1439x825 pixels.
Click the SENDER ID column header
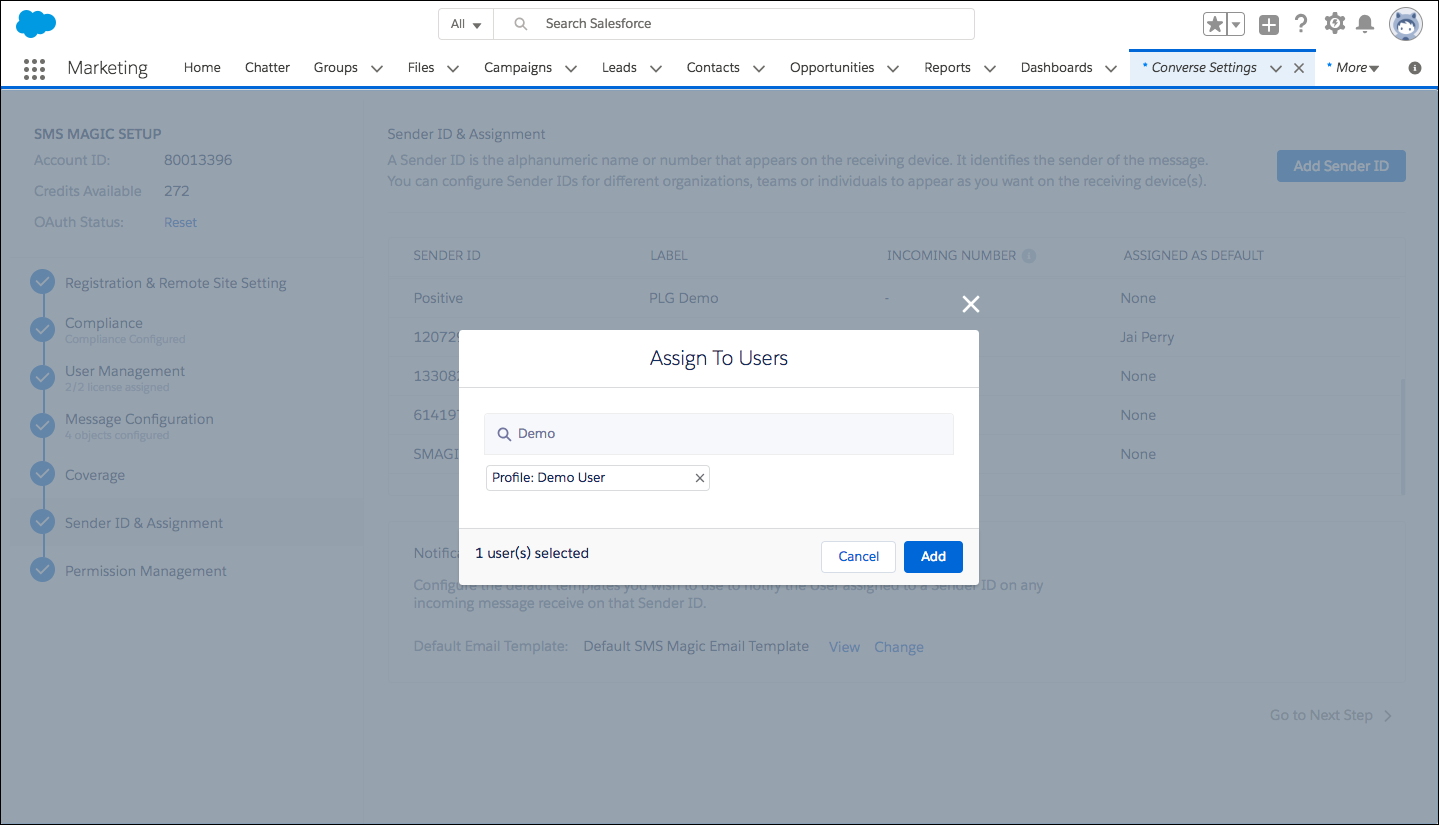coord(447,256)
